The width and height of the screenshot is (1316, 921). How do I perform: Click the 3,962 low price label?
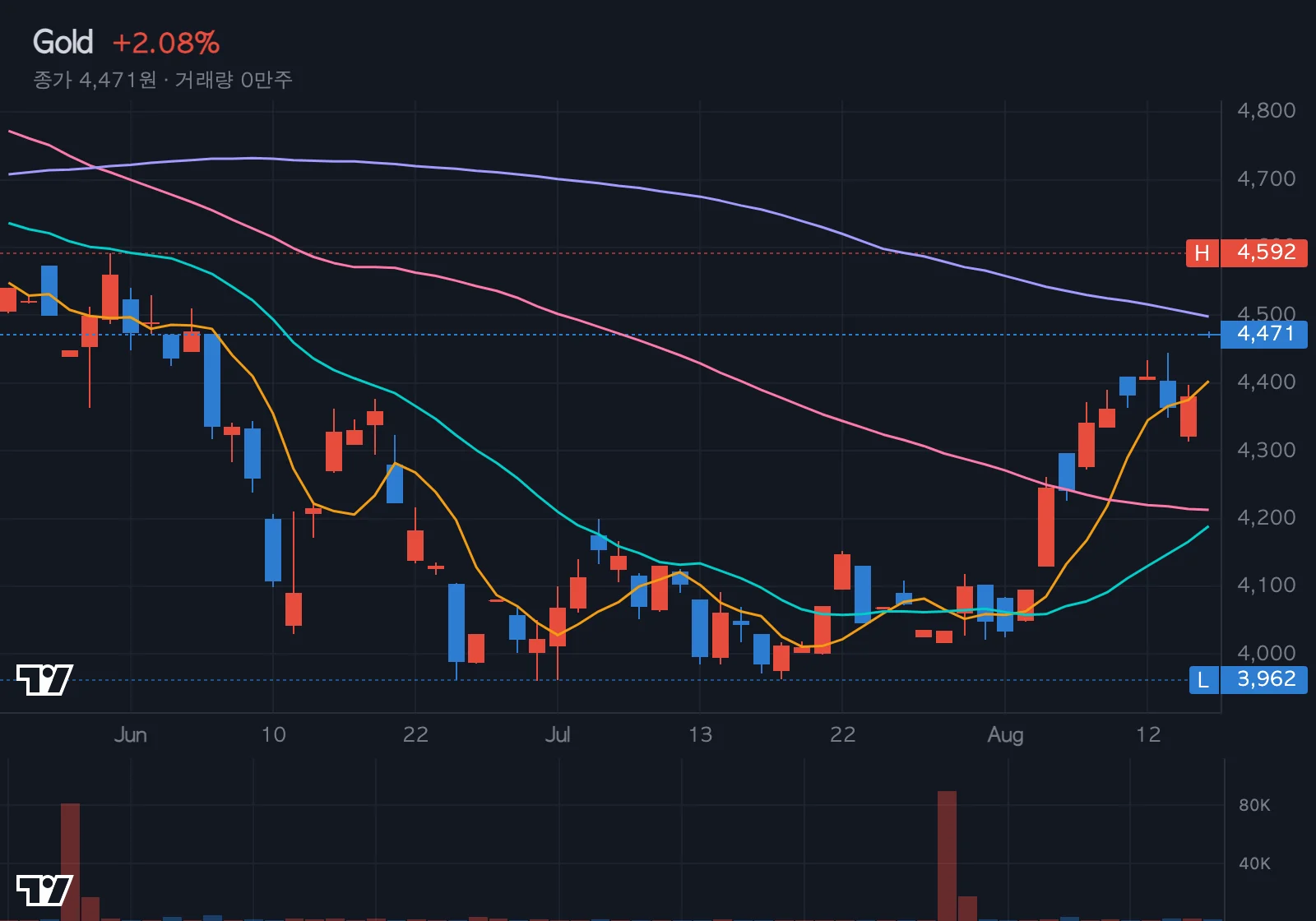(1265, 679)
